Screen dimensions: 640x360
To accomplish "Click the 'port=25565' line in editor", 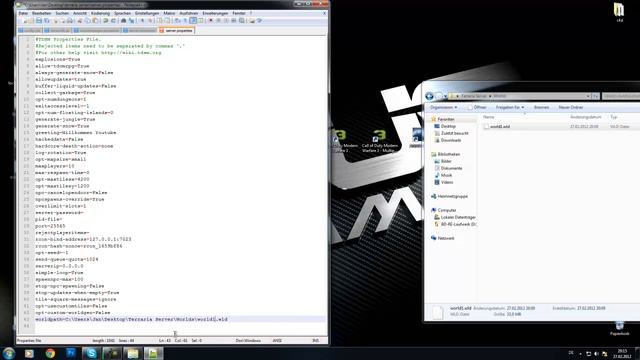I will (x=50, y=226).
